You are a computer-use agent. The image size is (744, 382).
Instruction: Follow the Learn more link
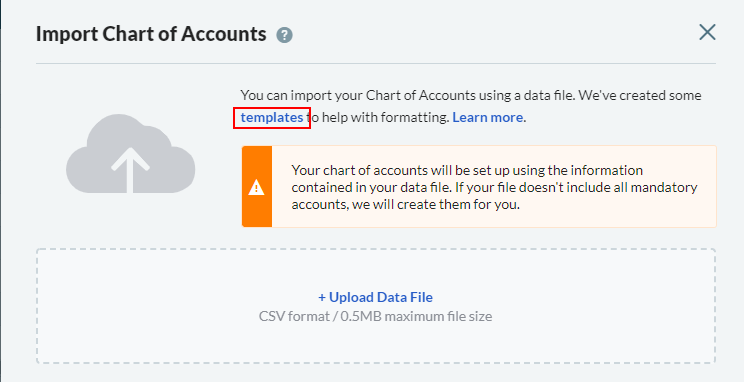tap(488, 117)
